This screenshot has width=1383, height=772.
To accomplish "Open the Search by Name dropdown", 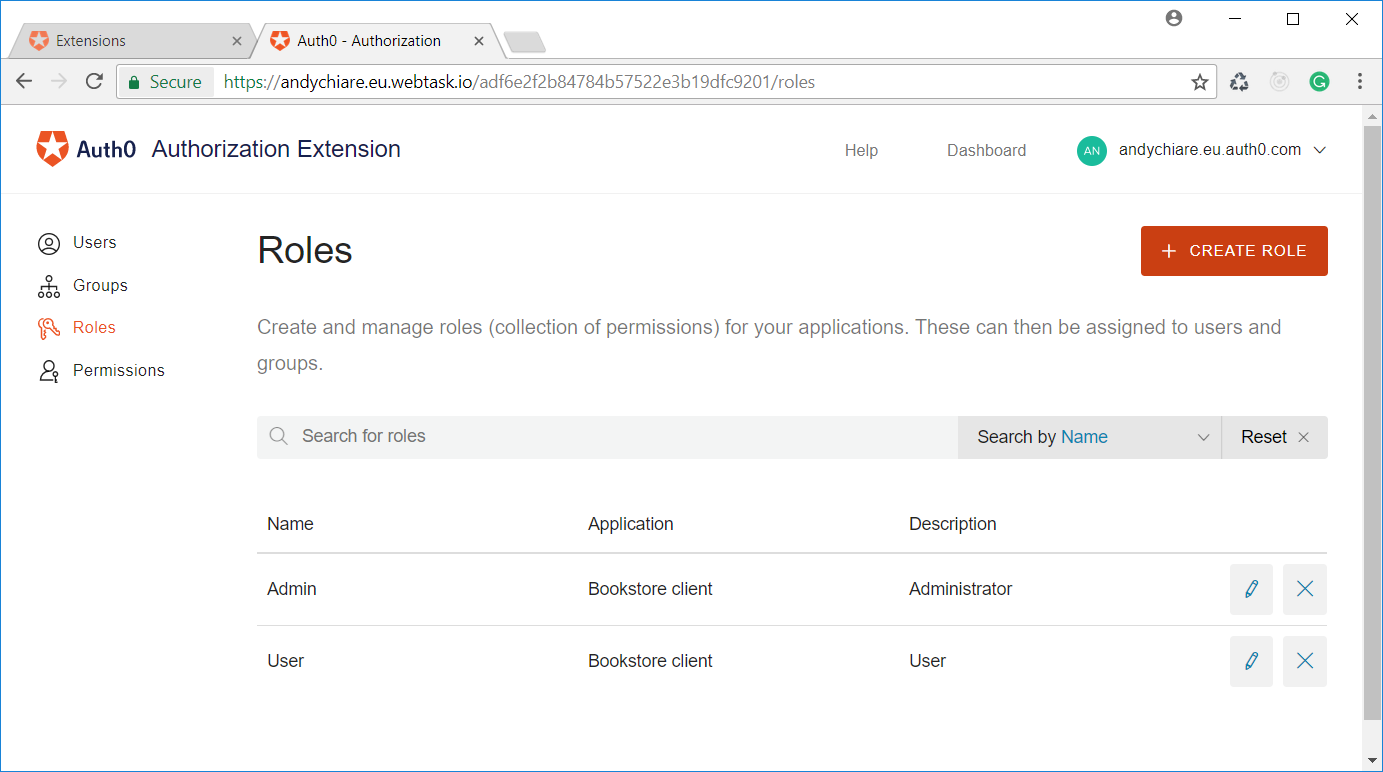I will point(1090,437).
